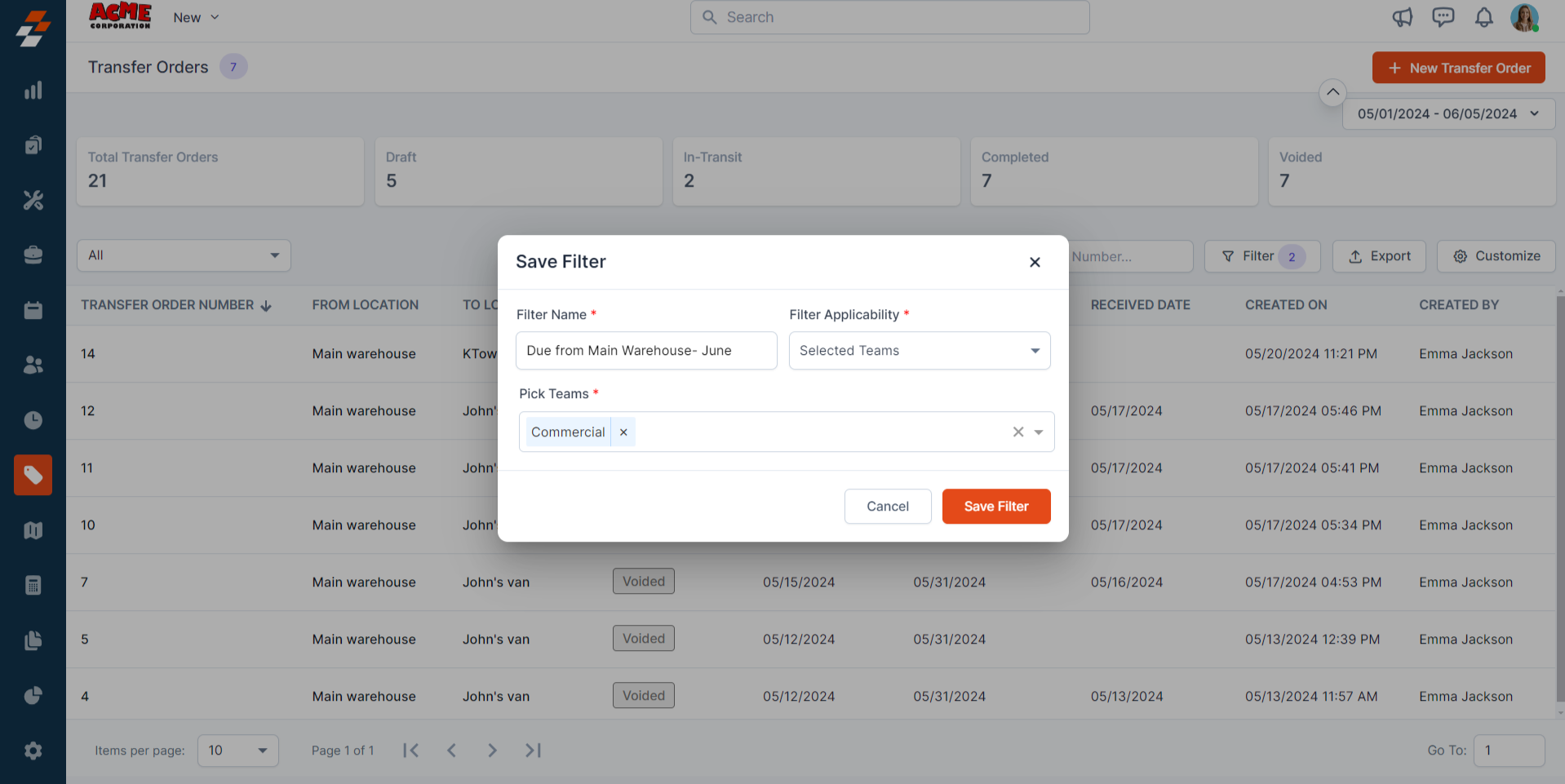1565x784 pixels.
Task: Open the map sidebar icon
Action: tap(33, 530)
